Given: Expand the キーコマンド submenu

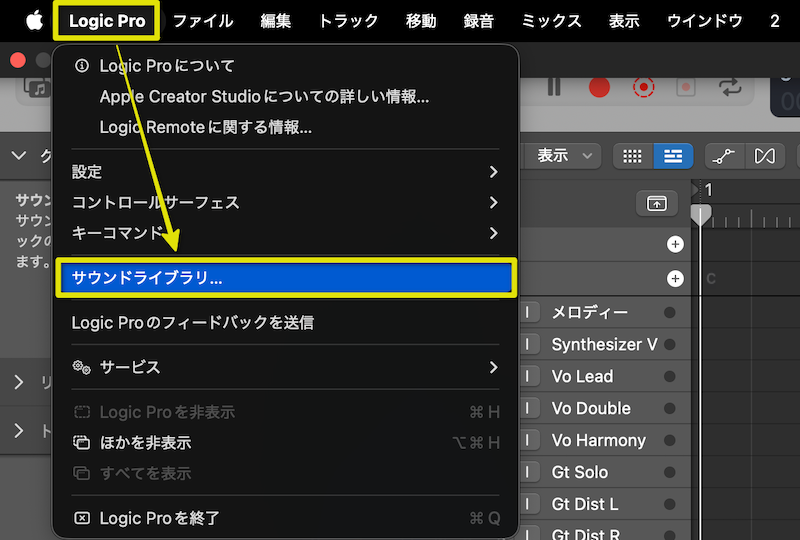Looking at the screenshot, I should (286, 233).
